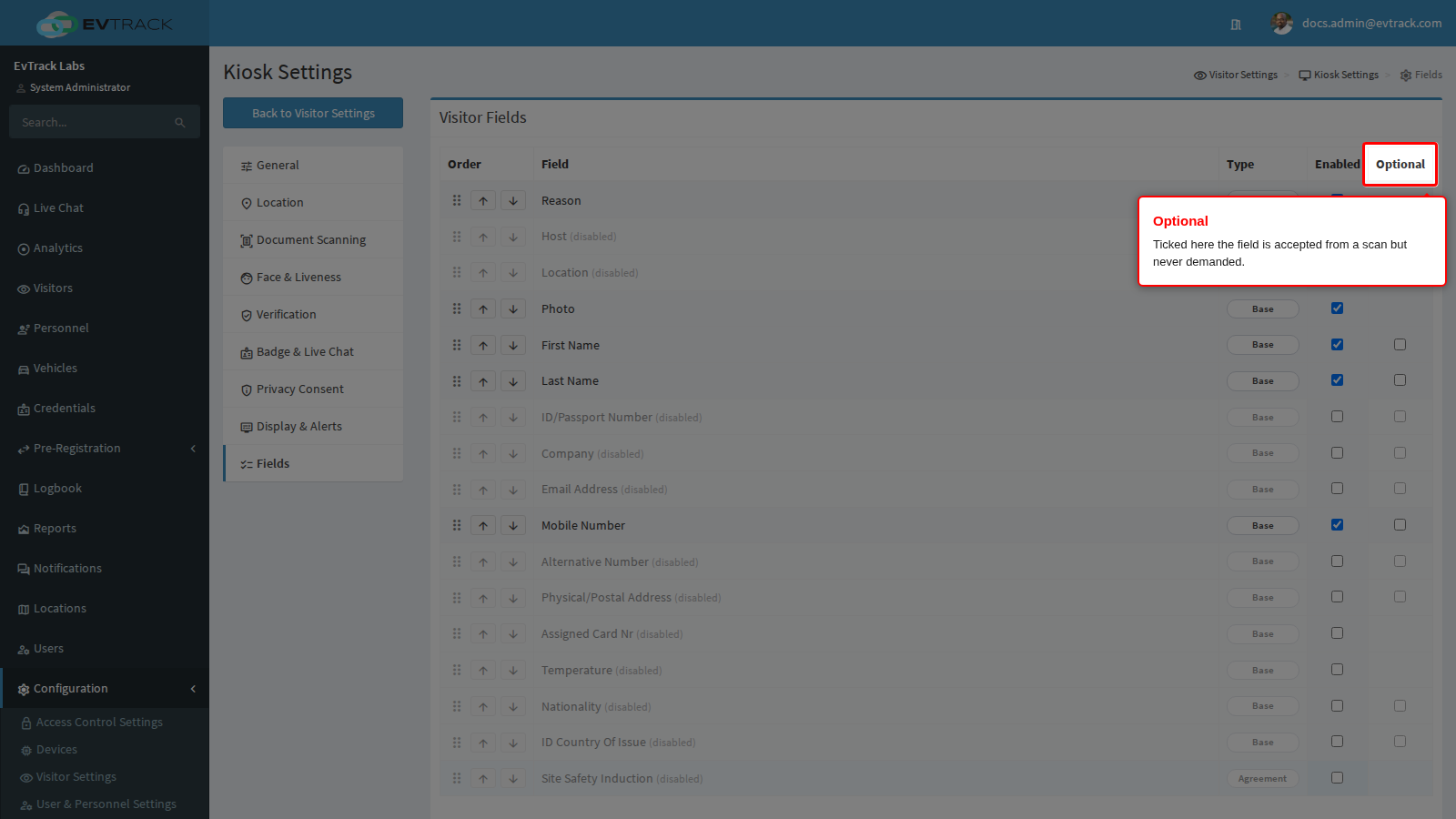Click the user avatar in the top bar

(x=1281, y=24)
